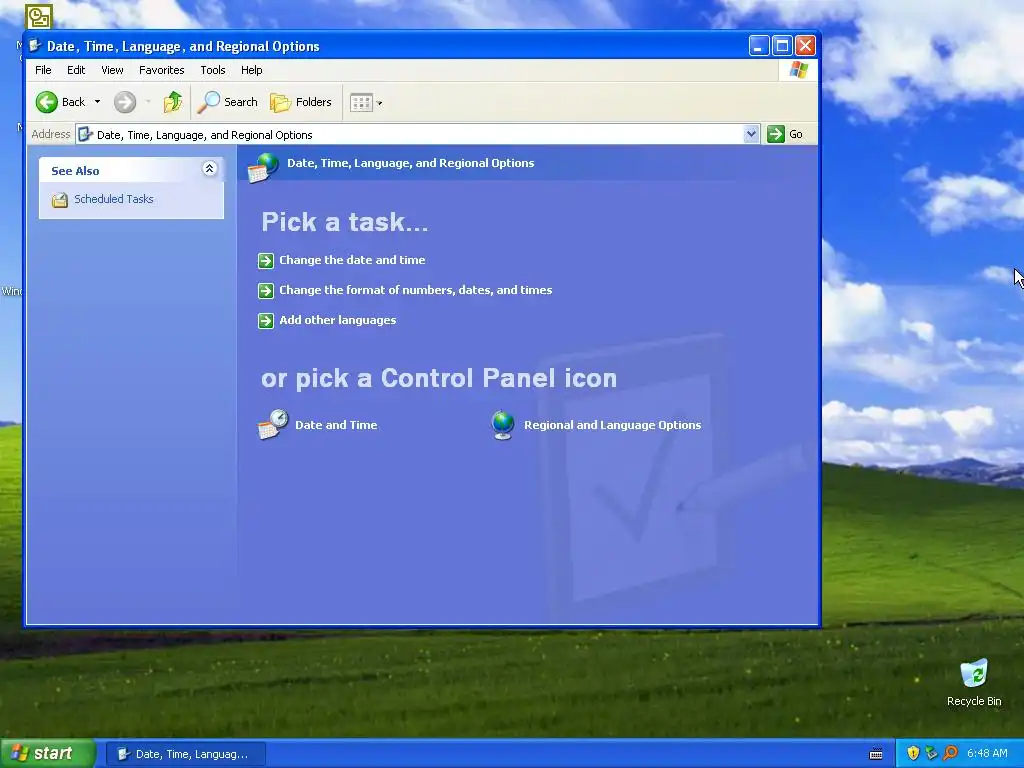Open the Edit menu
The image size is (1024, 768).
[x=76, y=70]
